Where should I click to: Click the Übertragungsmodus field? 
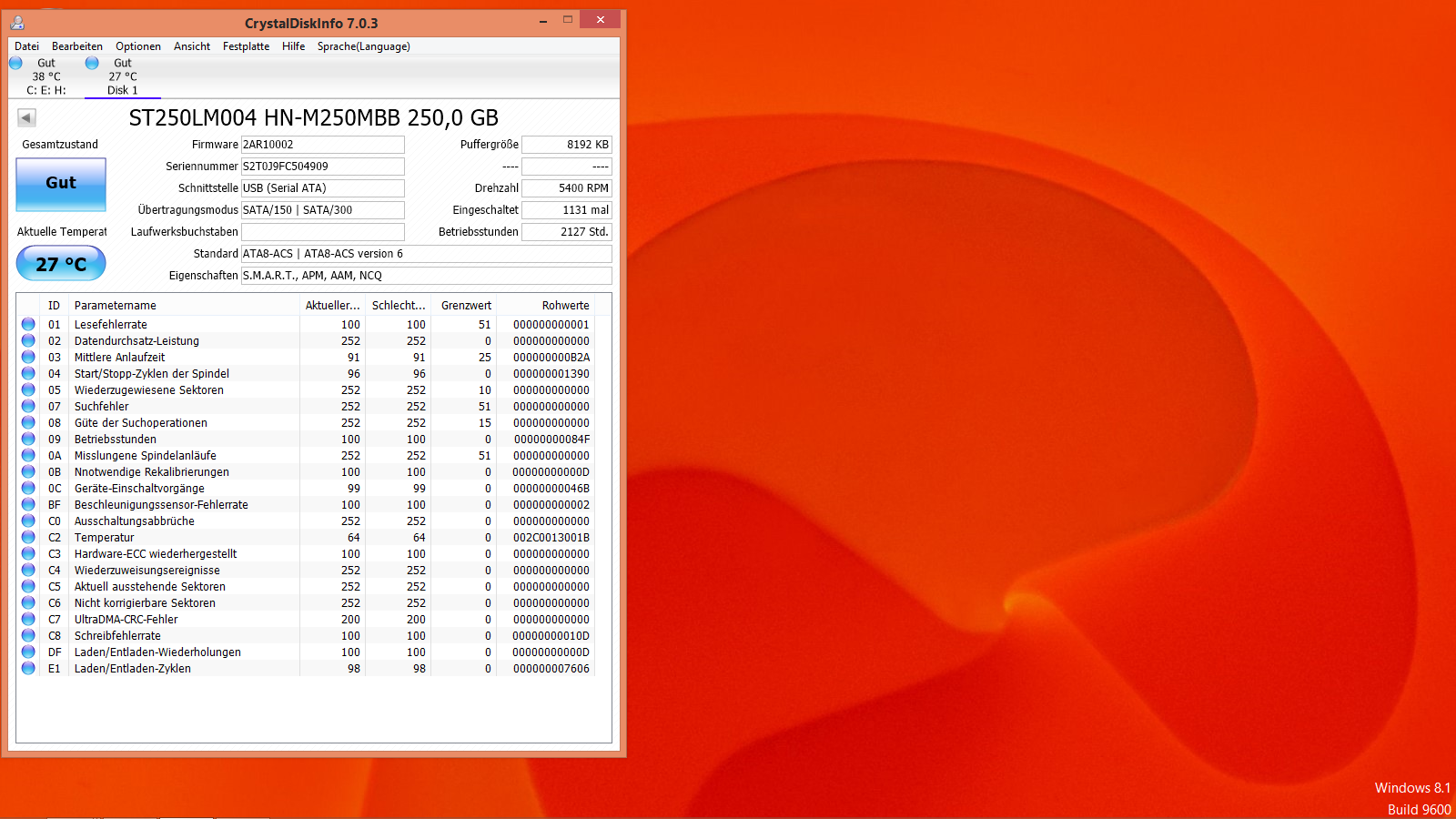pyautogui.click(x=322, y=210)
